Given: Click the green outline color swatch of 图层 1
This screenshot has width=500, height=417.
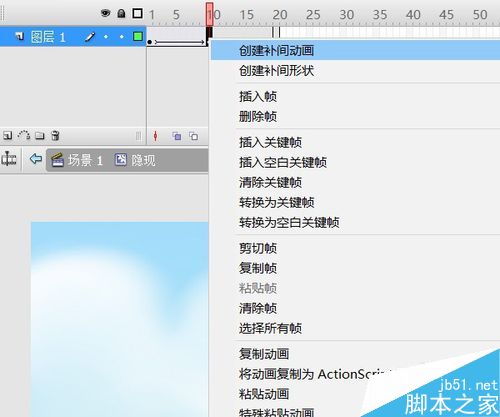Looking at the screenshot, I should 138,36.
